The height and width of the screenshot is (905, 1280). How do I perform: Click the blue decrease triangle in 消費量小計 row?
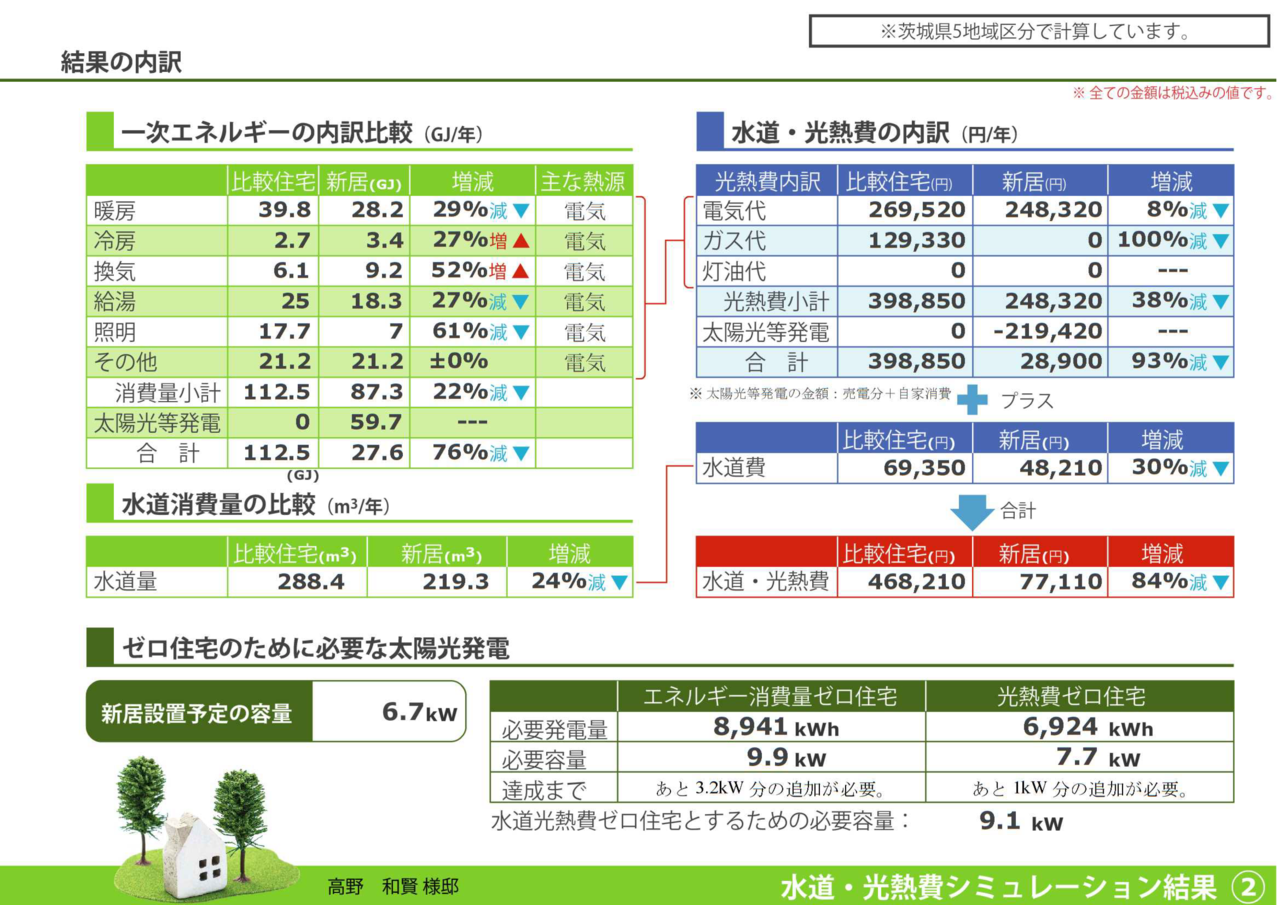(520, 393)
